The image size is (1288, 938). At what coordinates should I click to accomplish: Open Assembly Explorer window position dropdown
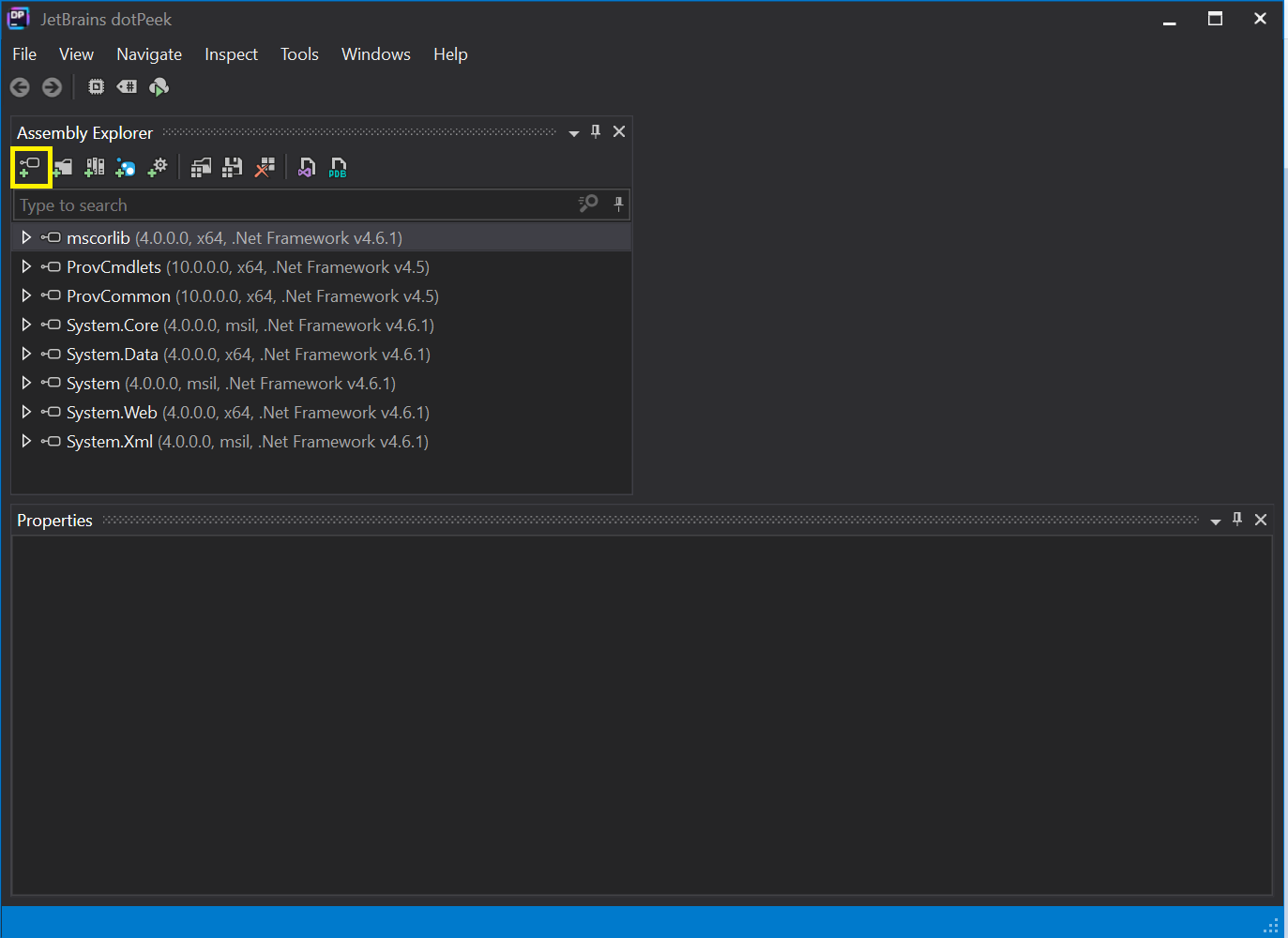[574, 133]
